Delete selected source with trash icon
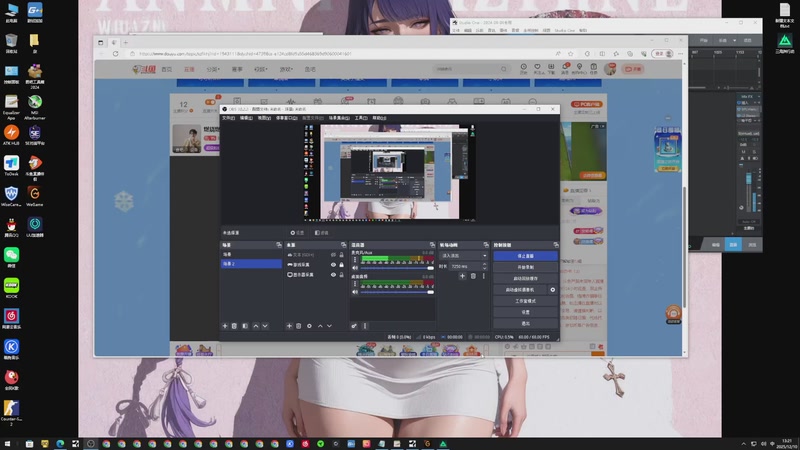Viewport: 800px width, 450px height. point(298,326)
